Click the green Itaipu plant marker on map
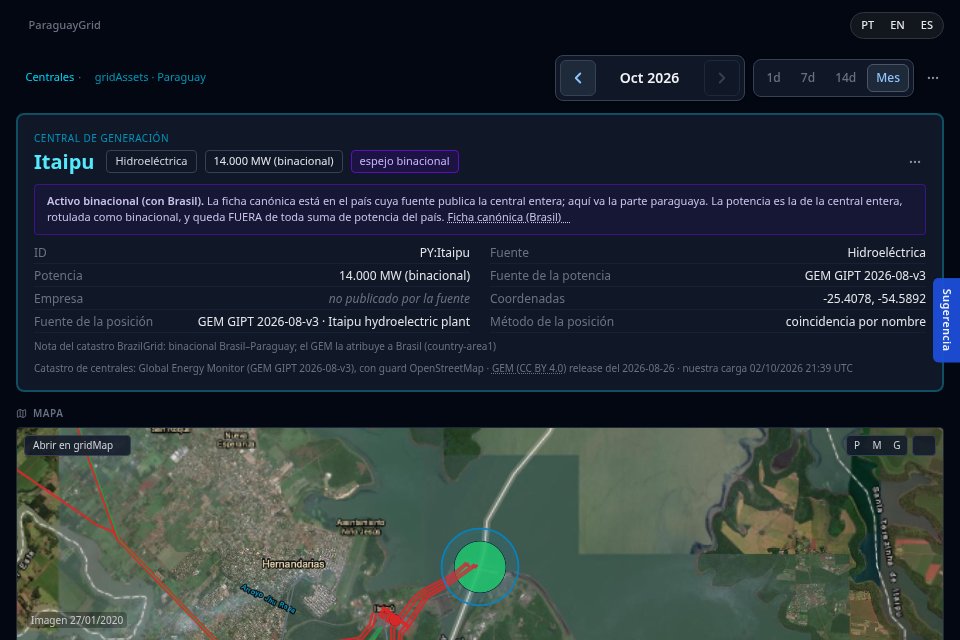The image size is (960, 640). tap(480, 567)
